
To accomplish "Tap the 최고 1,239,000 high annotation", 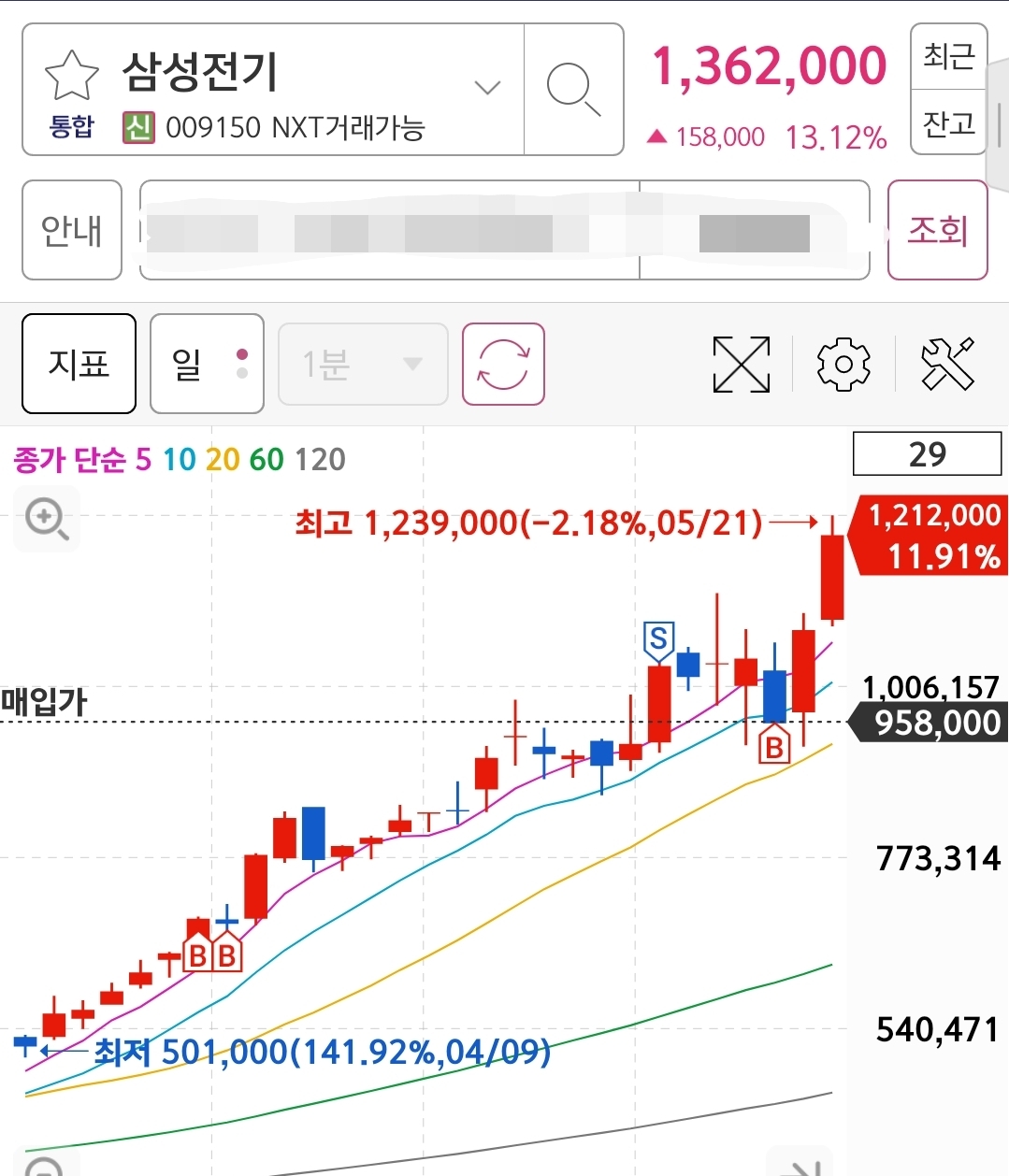I will [x=528, y=523].
